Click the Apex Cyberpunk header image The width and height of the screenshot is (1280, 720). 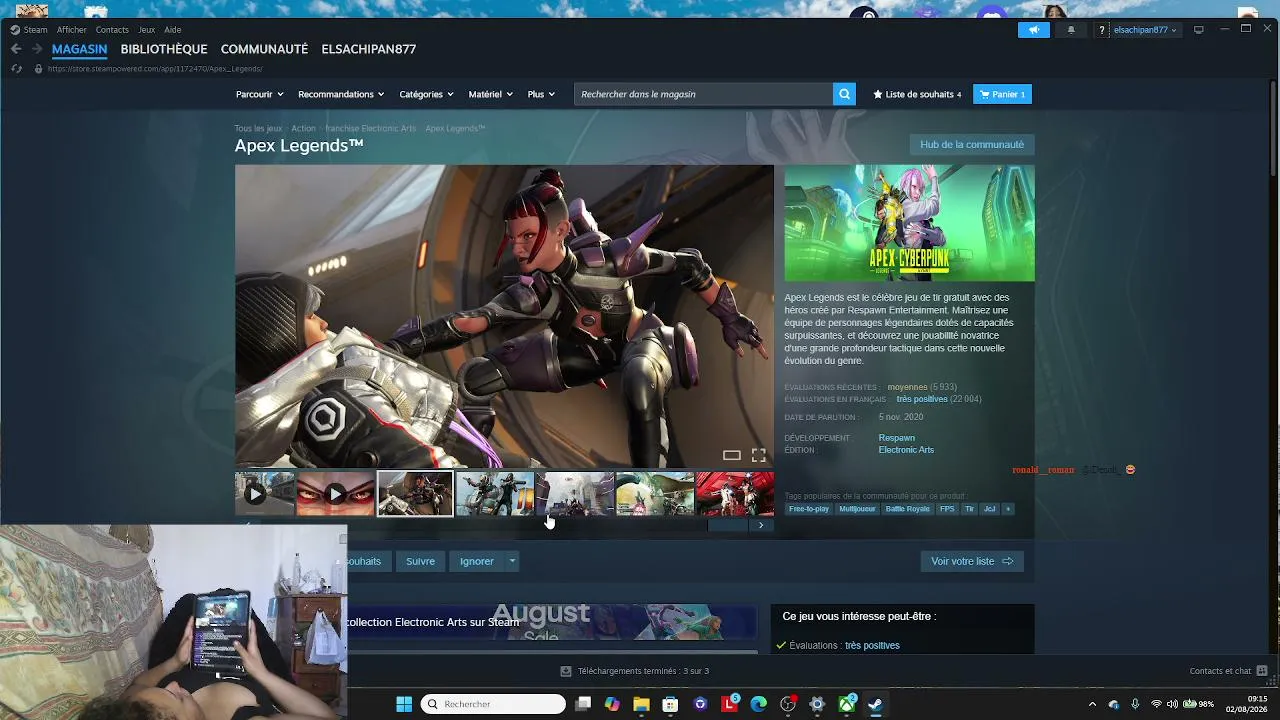909,223
